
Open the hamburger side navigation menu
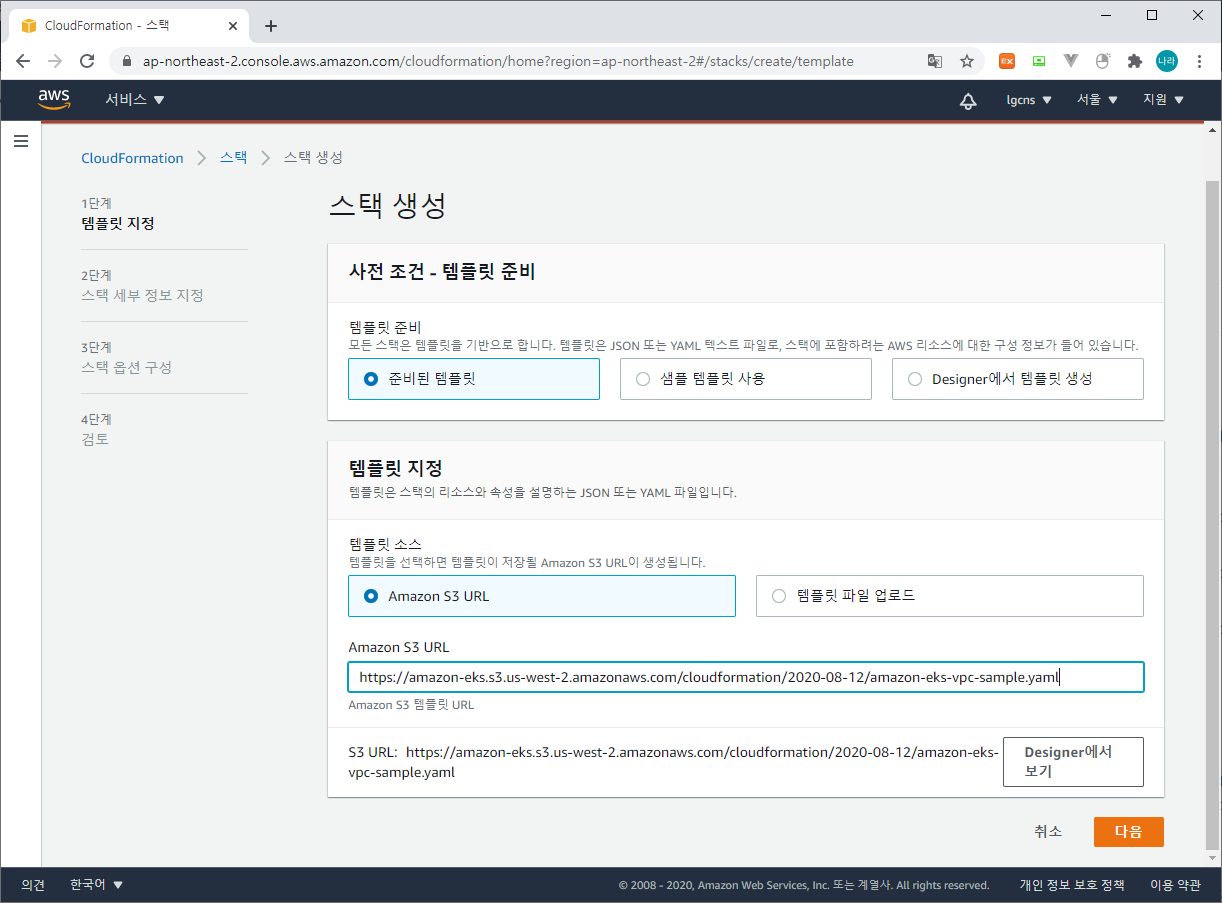21,141
